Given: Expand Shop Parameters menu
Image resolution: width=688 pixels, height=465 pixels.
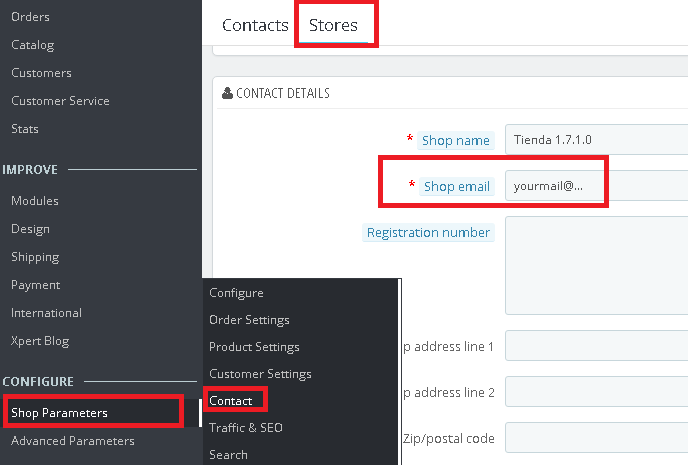Looking at the screenshot, I should (60, 413).
